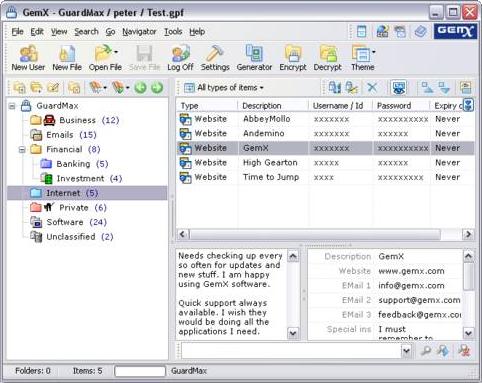Click the magnifier search icon next to the search field

426,351
